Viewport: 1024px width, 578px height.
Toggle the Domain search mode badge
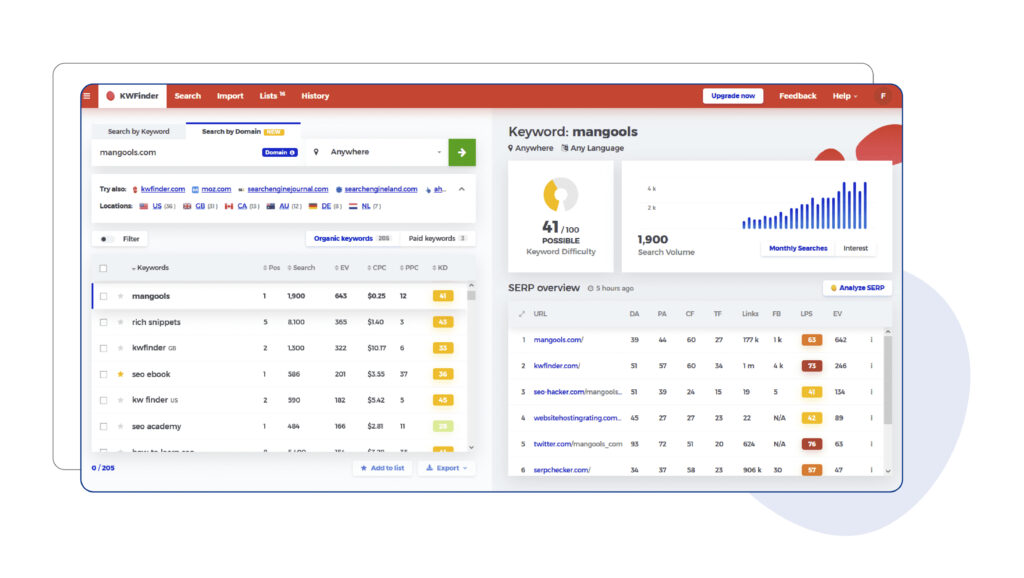[x=280, y=152]
